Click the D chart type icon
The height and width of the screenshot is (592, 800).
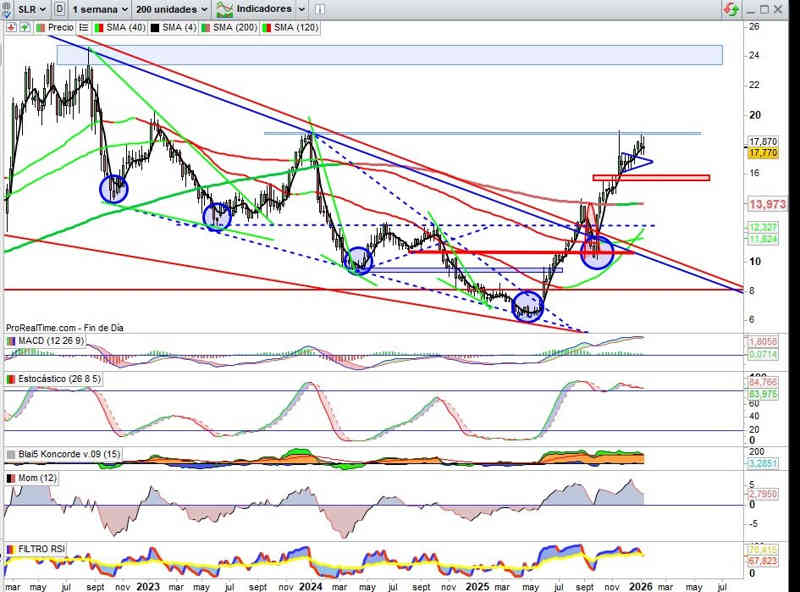click(x=62, y=8)
